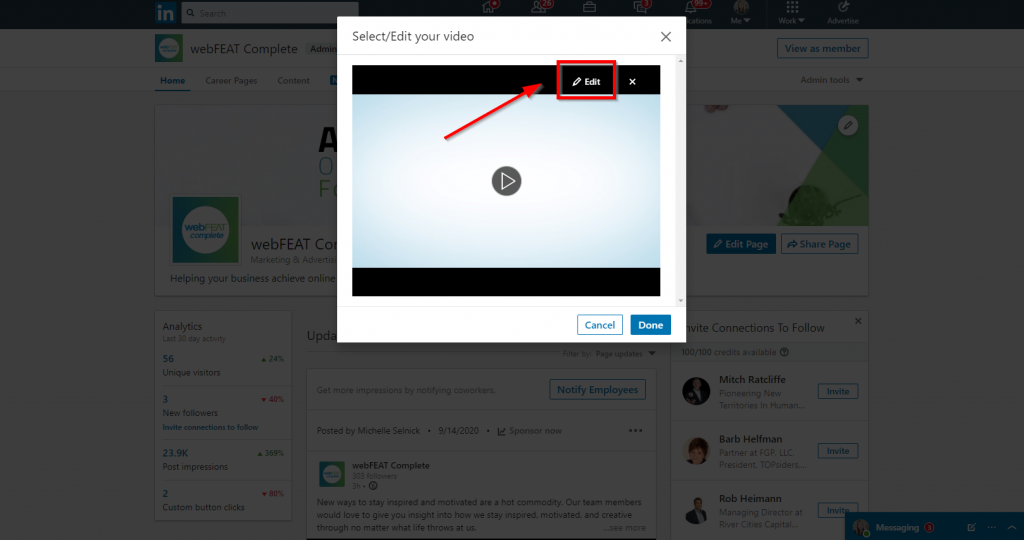
Task: Click the webFEAT Complete logo in page header
Action: tap(168, 48)
